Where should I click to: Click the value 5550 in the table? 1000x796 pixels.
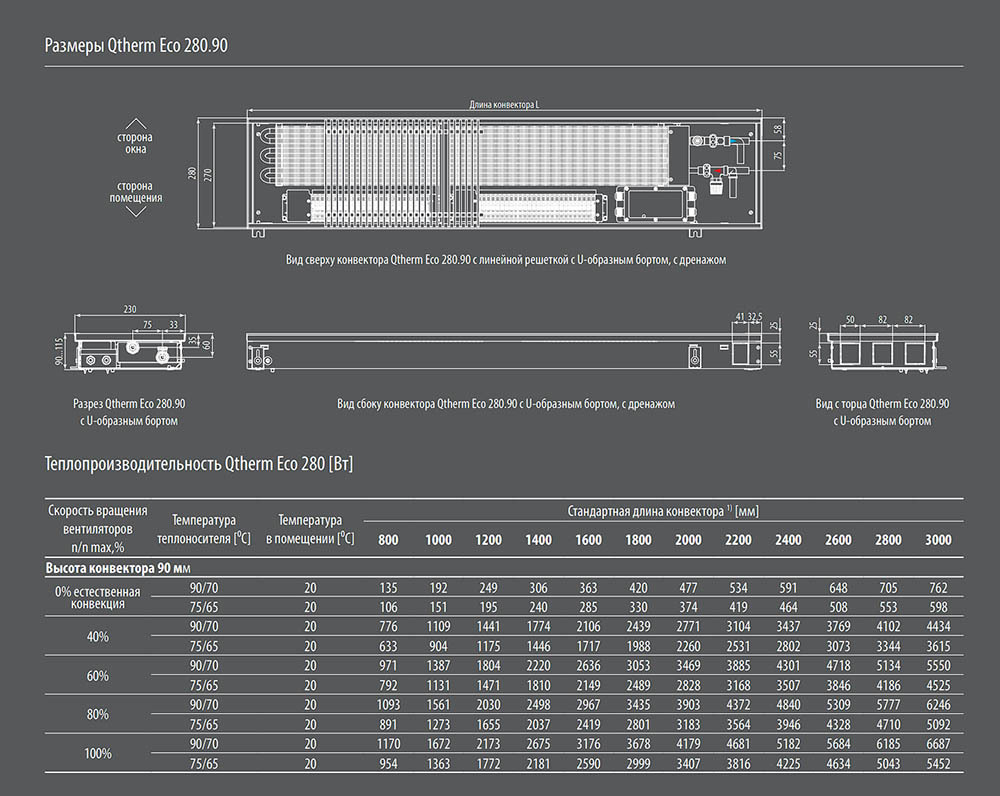click(938, 665)
